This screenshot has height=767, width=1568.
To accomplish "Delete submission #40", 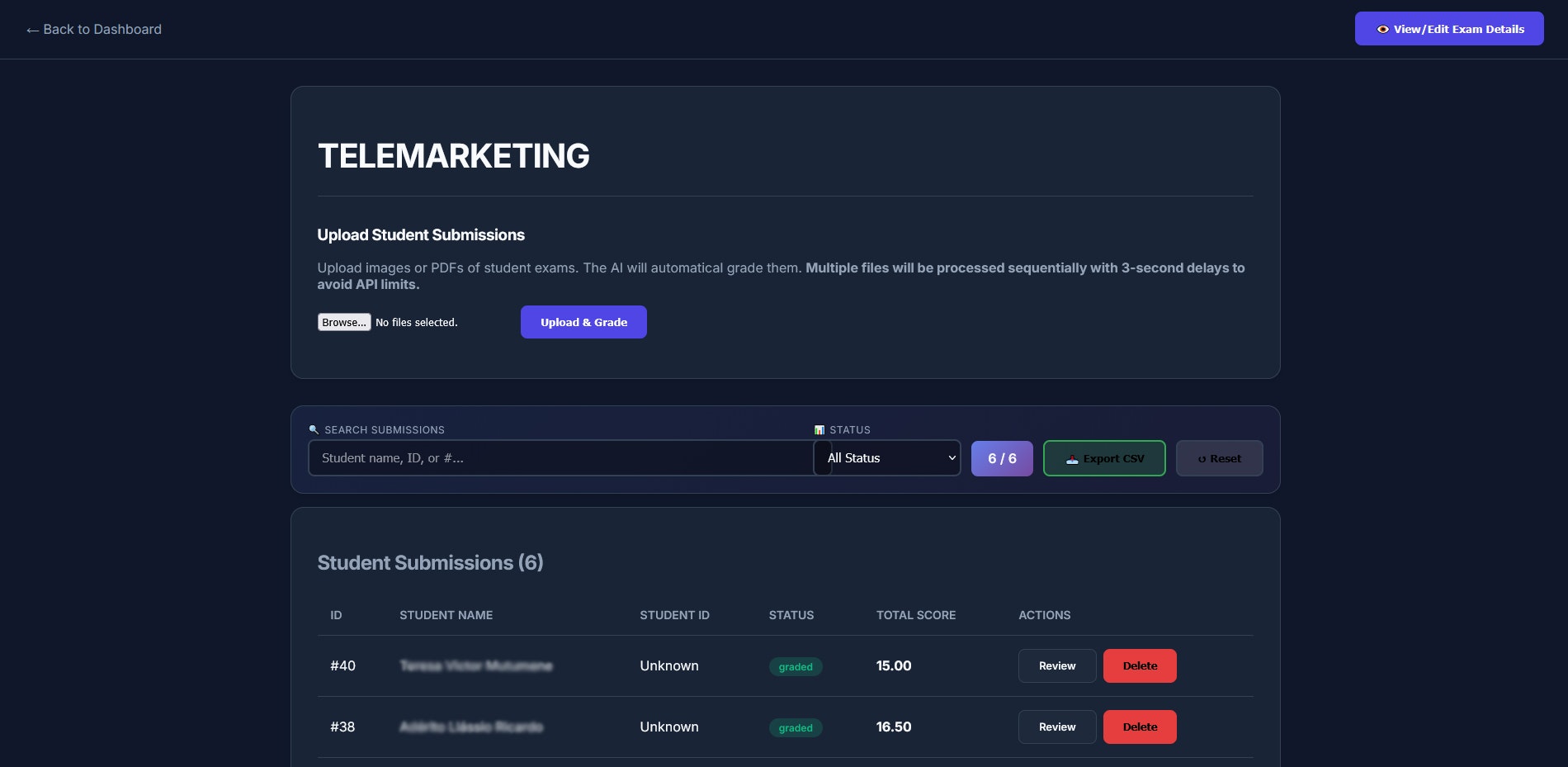I will click(1140, 665).
